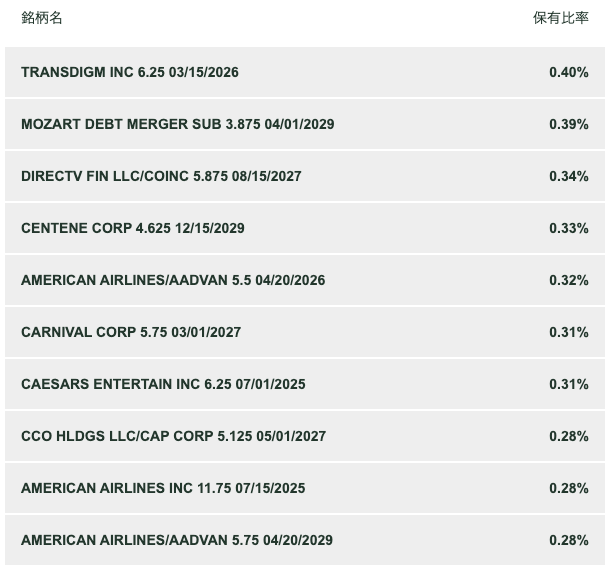
Task: Click the 0.40% holding ratio value
Action: pos(569,72)
